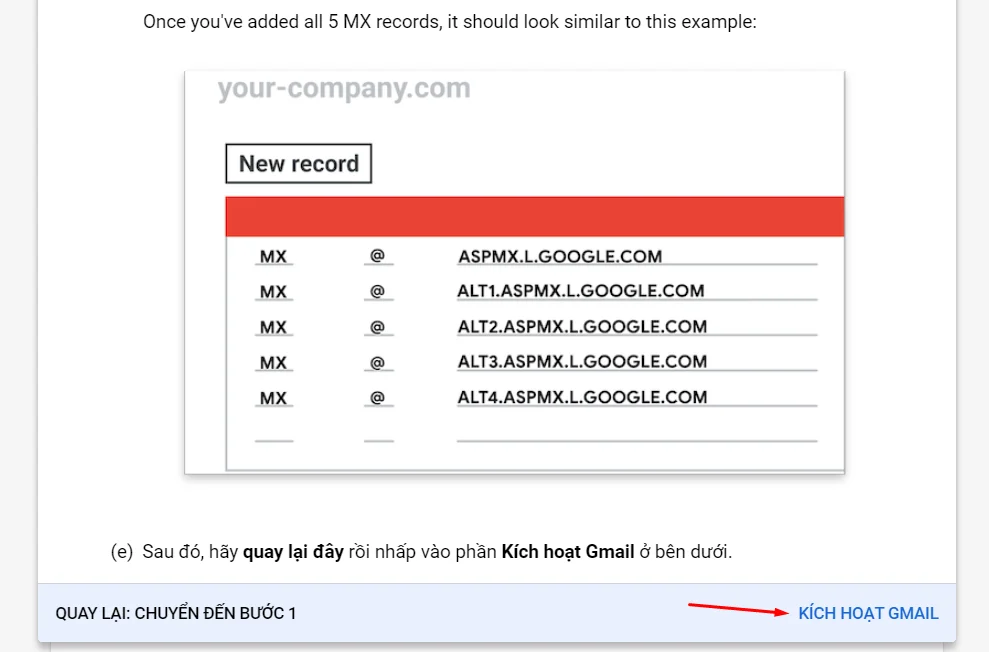
Task: Select the ALT3.ASPMX.L.GOOGLE.COM record value
Action: point(582,361)
